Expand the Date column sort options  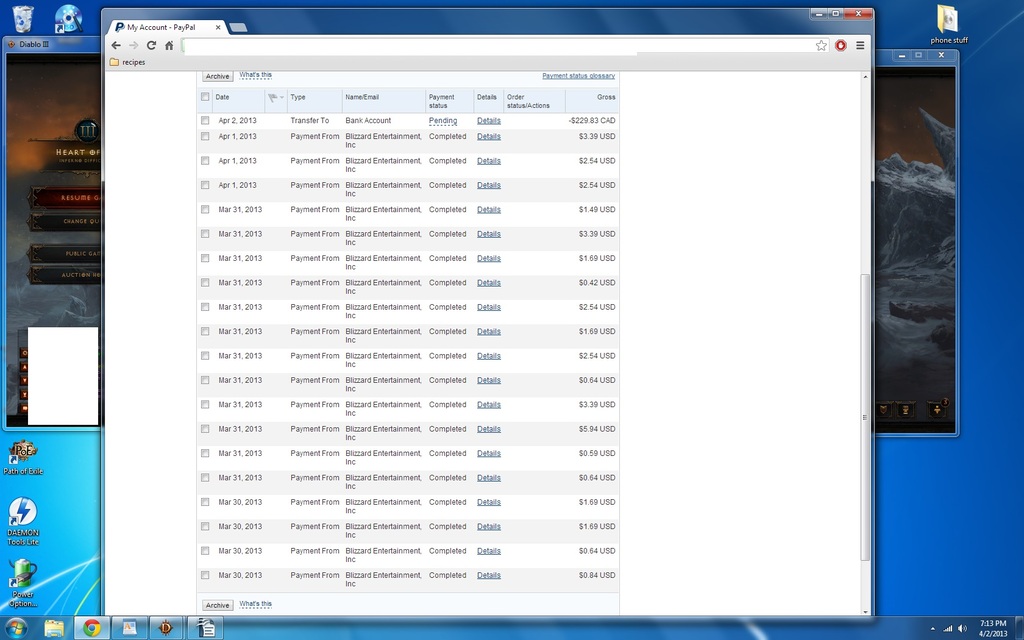tap(221, 97)
